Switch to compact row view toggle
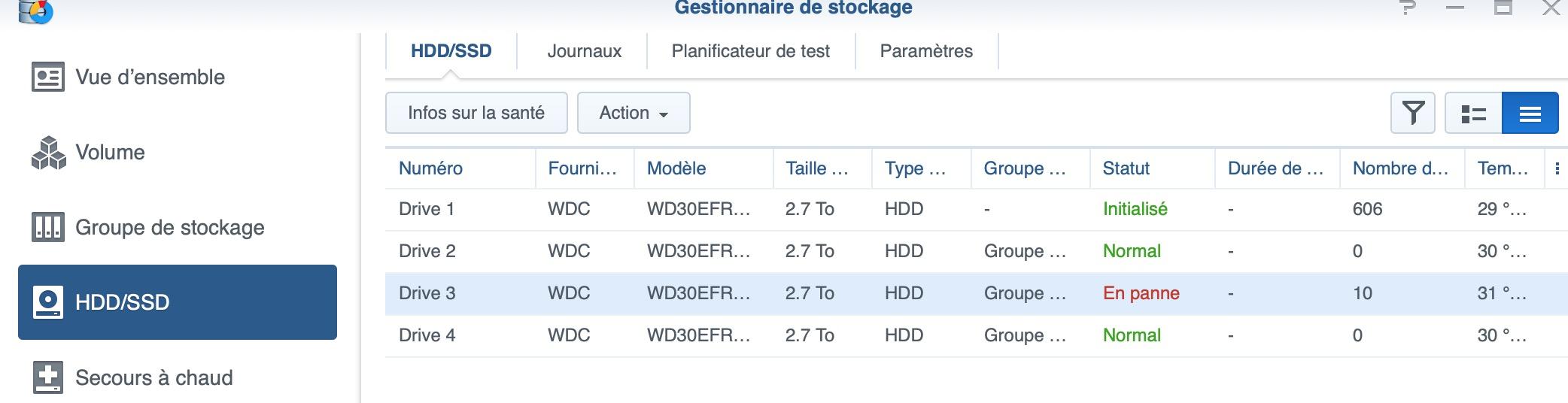Image resolution: width=1568 pixels, height=403 pixels. coord(1530,114)
